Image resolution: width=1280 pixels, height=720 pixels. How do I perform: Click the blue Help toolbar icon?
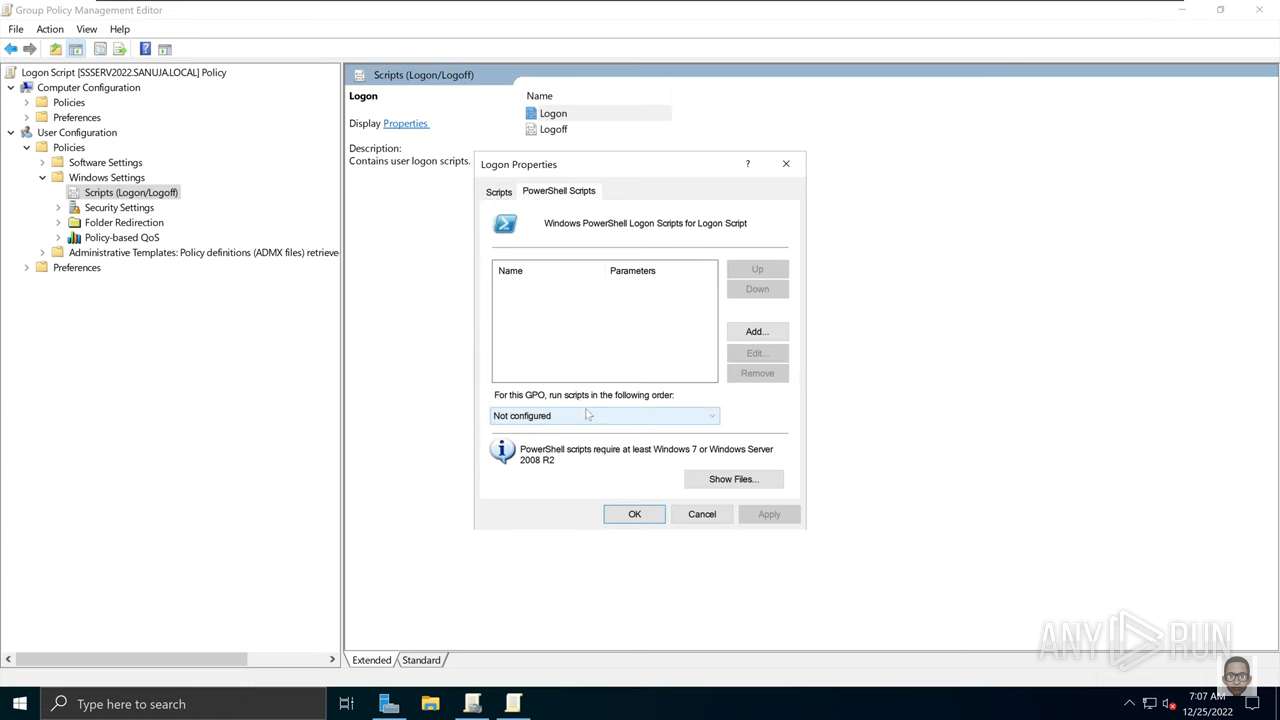click(145, 49)
